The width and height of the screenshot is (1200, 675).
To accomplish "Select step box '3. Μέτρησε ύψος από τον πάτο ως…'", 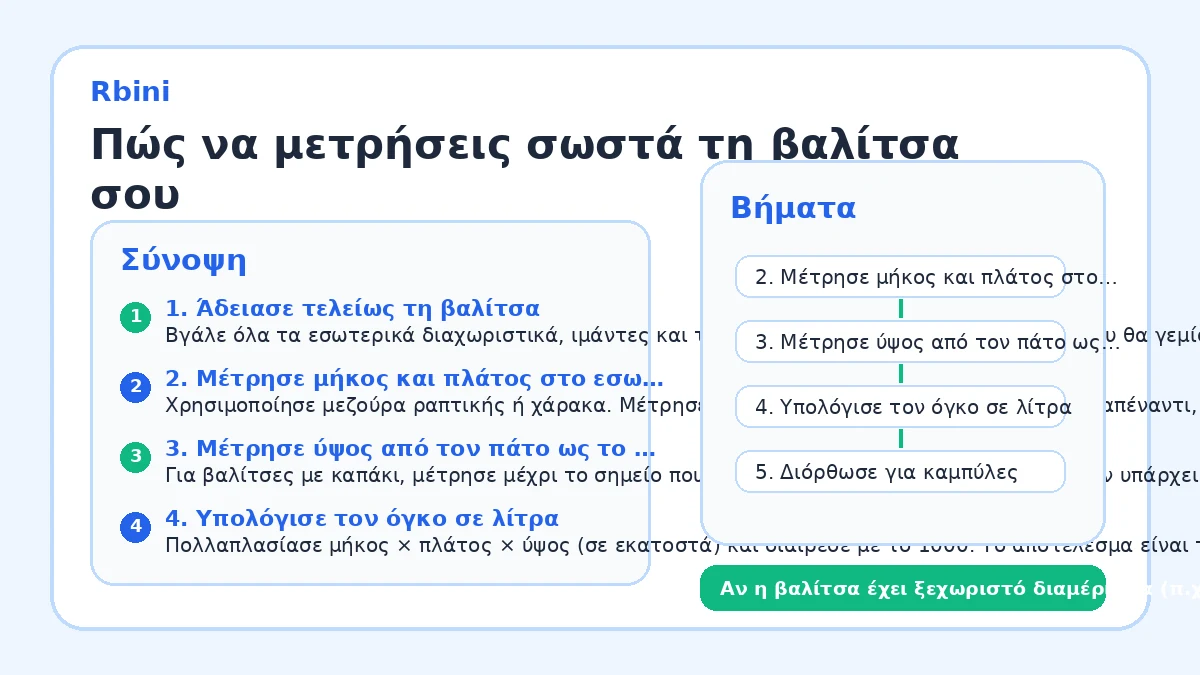I will [x=901, y=342].
